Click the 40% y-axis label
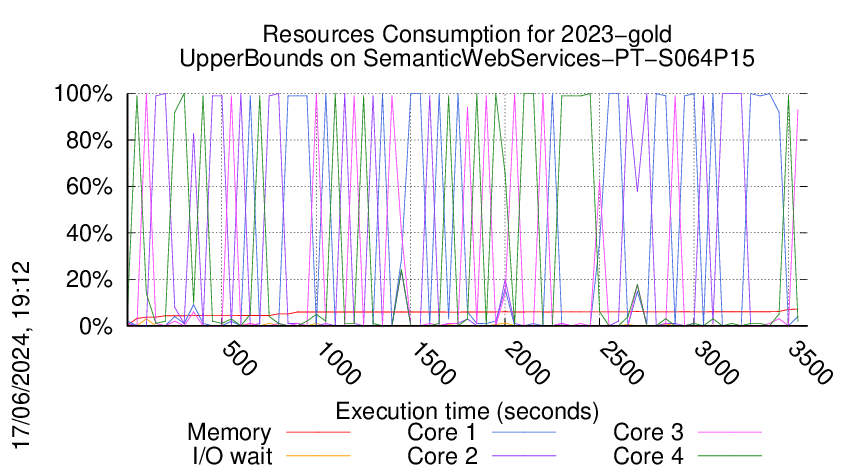The width and height of the screenshot is (850, 475). coord(89,234)
